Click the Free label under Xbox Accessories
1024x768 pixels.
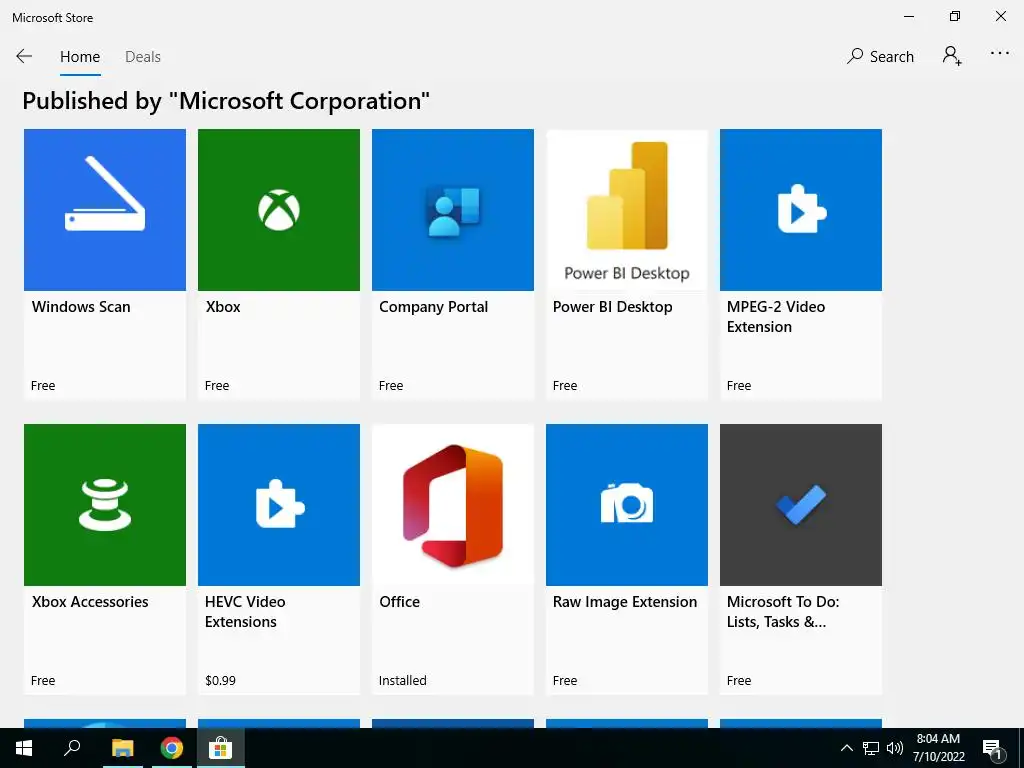(43, 680)
